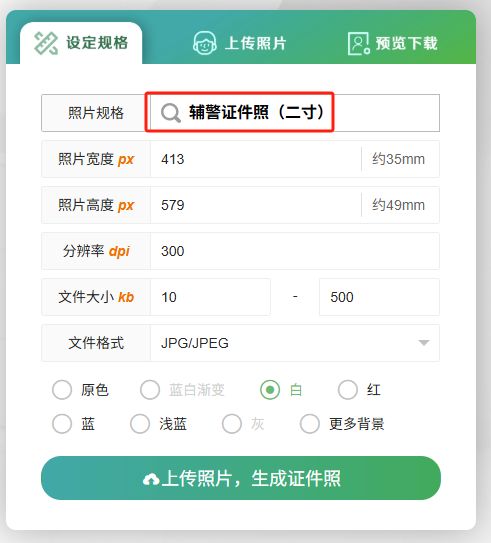Click the portrait icon beside 预览下载
This screenshot has width=491, height=543.
(x=359, y=44)
